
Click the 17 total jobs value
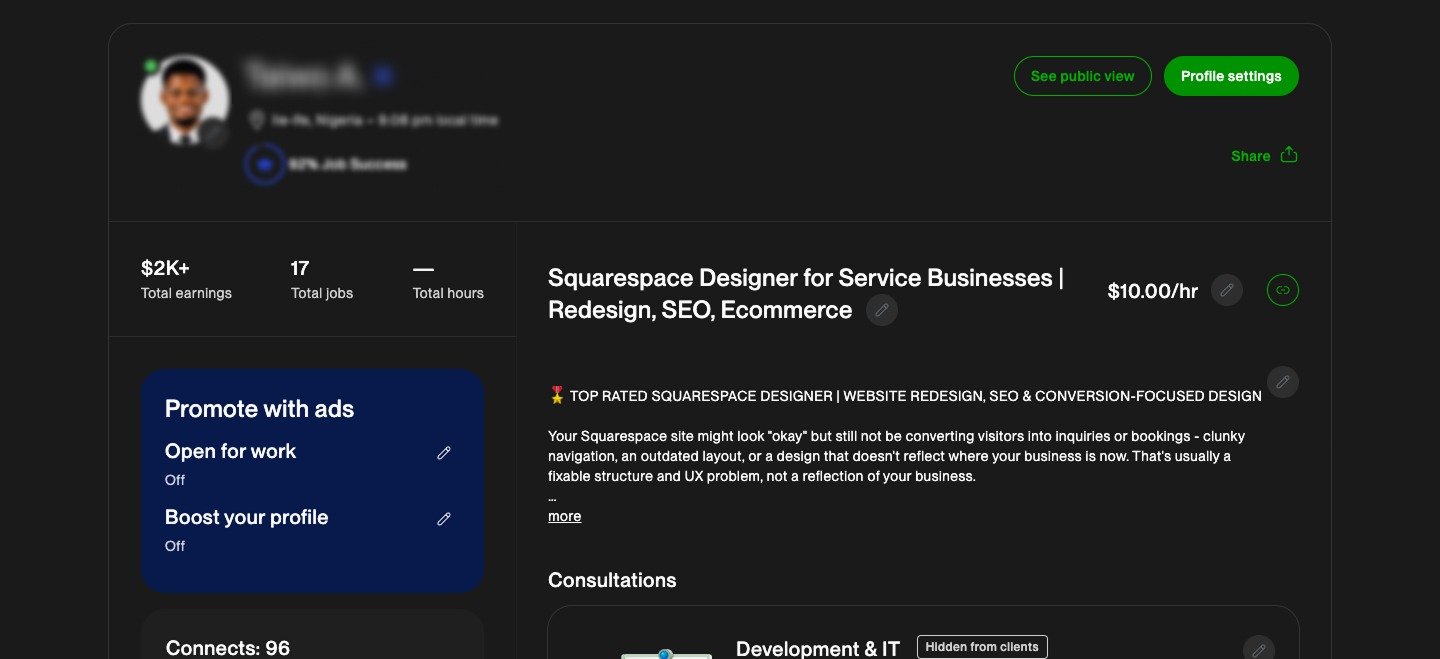coord(300,268)
